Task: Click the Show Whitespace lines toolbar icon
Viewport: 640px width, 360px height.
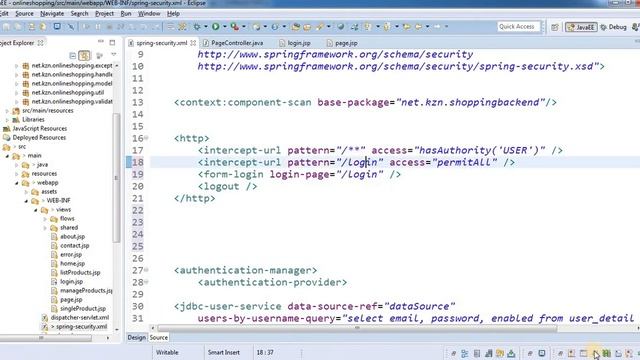Action: point(170,27)
